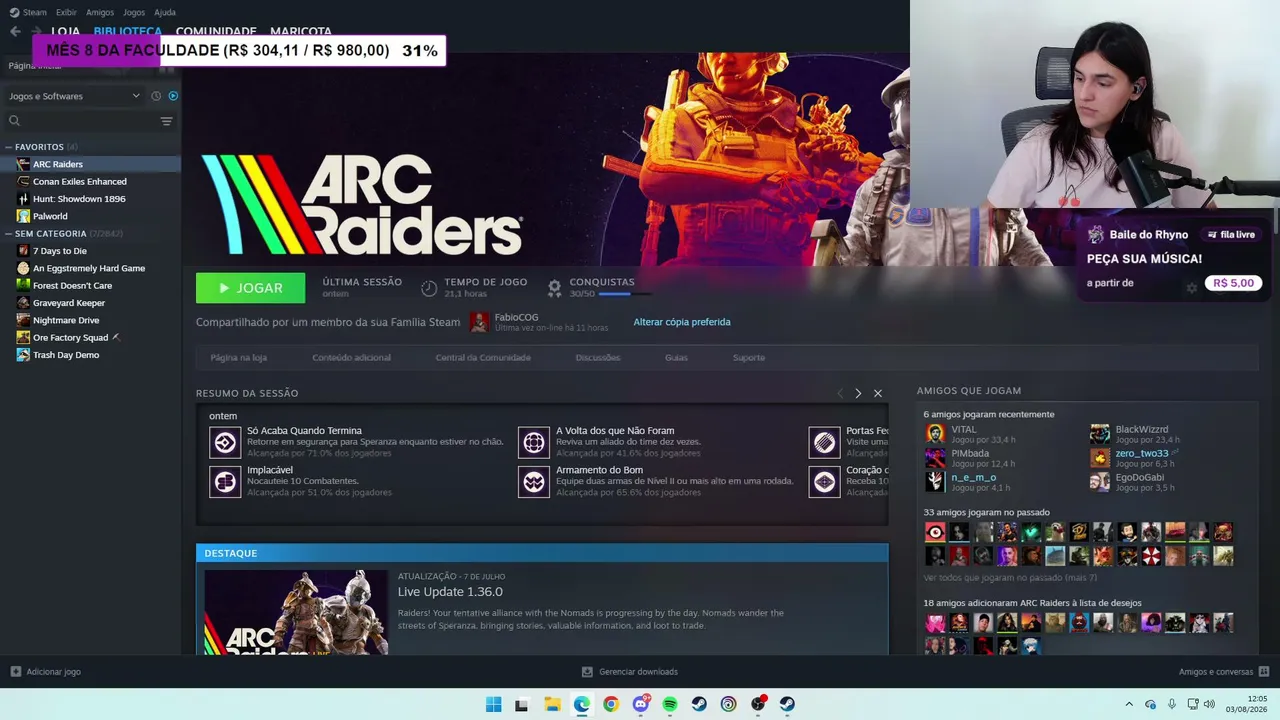The image size is (1280, 720).
Task: Open the Steam logo menu
Action: click(x=28, y=12)
